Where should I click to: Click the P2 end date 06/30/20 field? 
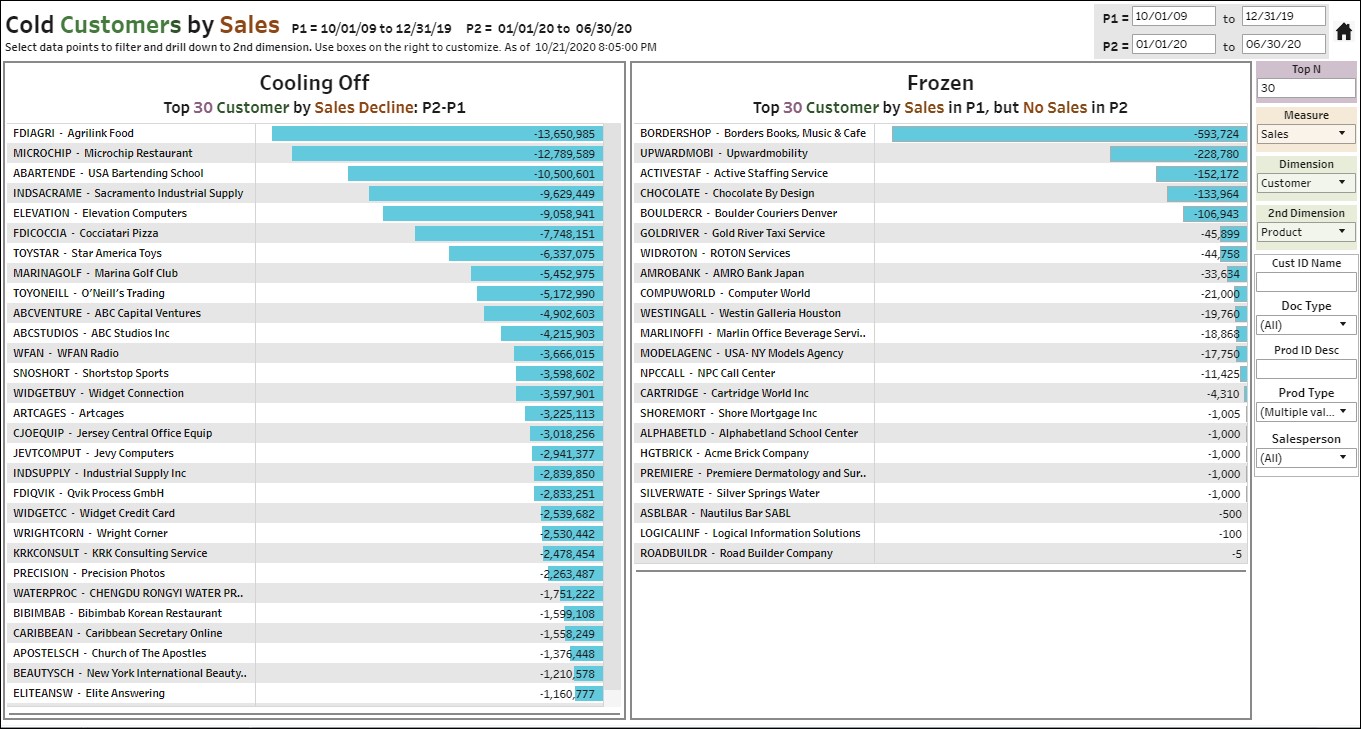pos(1283,45)
